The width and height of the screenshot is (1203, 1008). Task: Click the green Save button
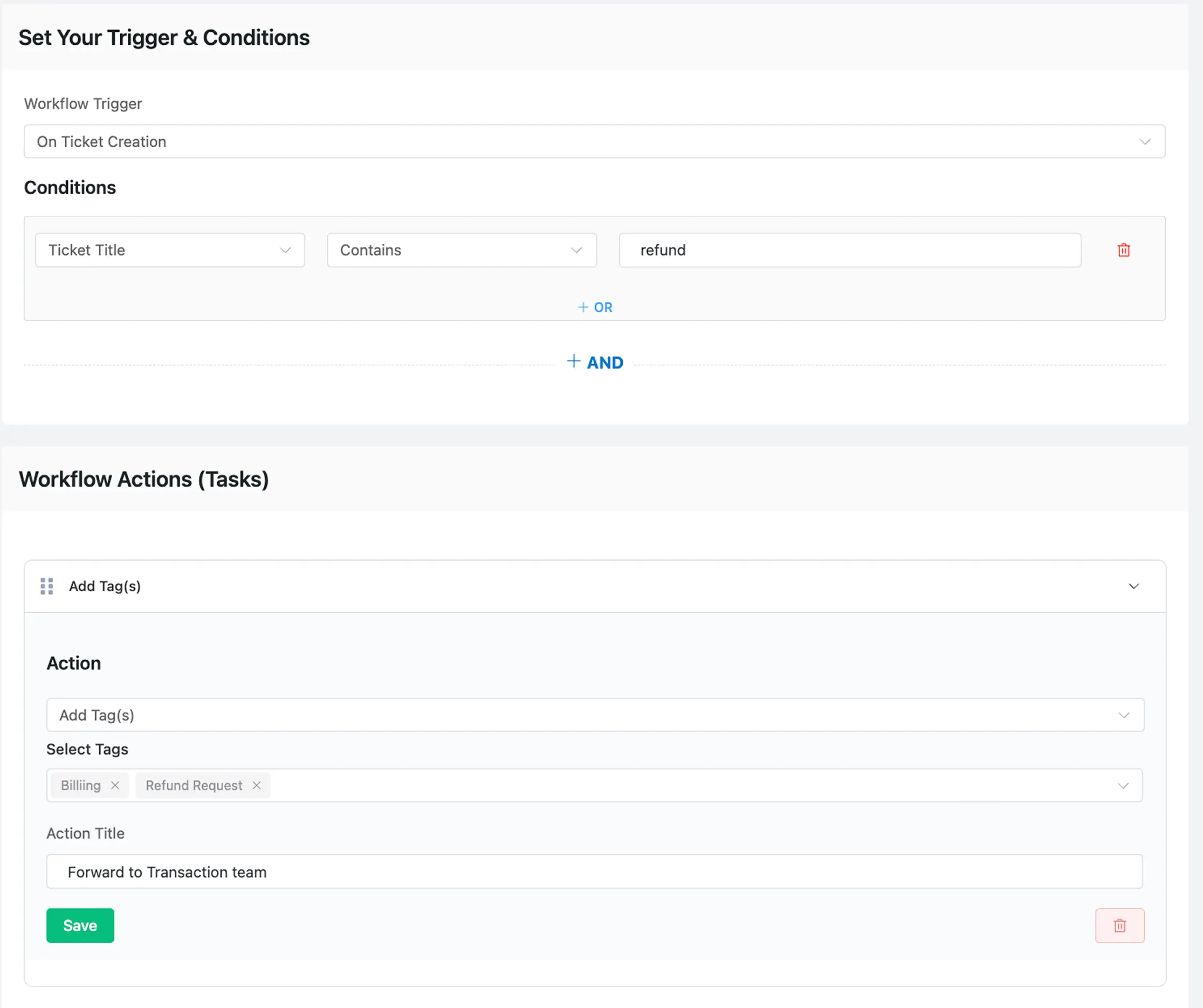tap(80, 925)
